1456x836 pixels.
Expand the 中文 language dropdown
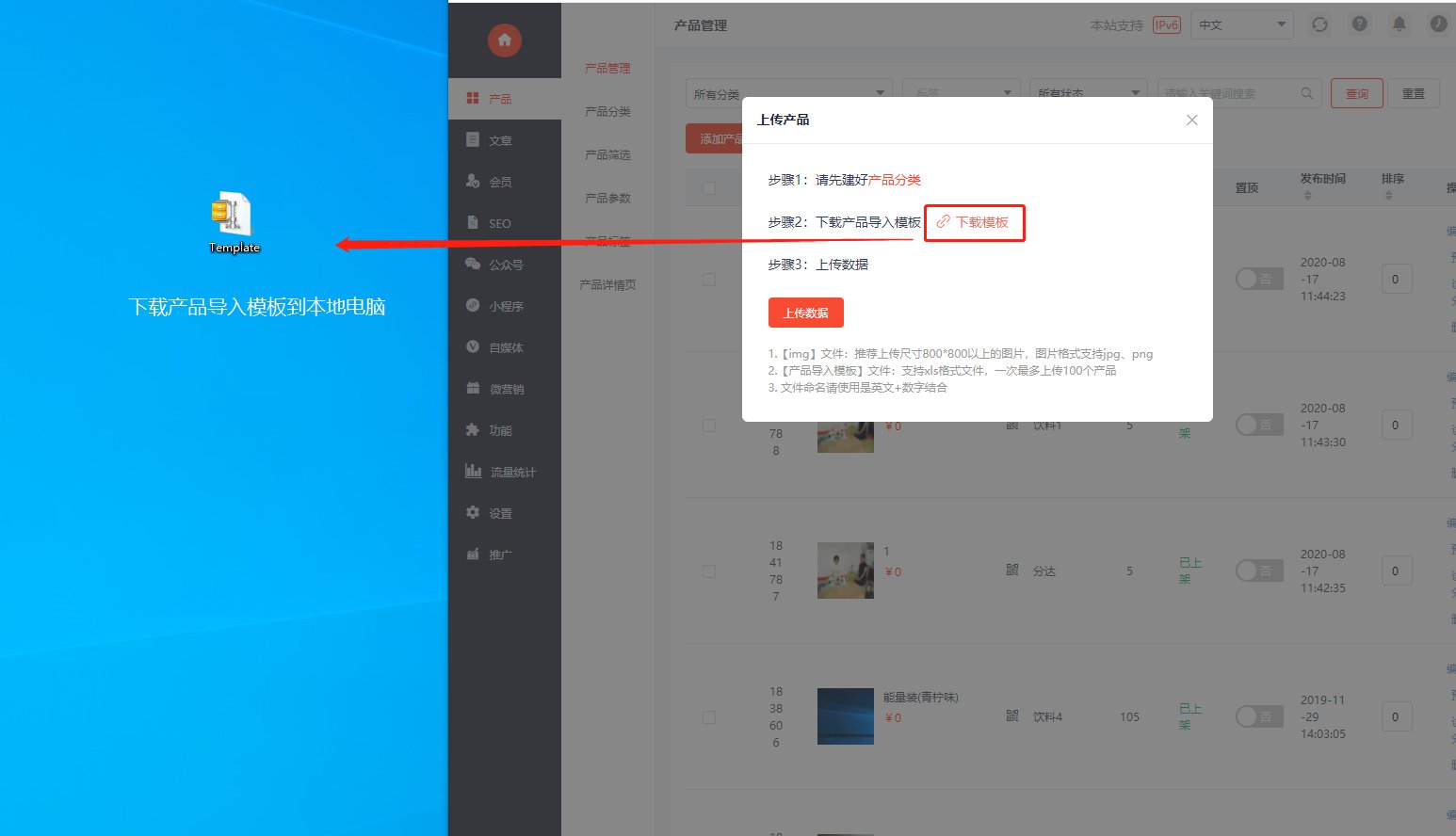pyautogui.click(x=1242, y=25)
